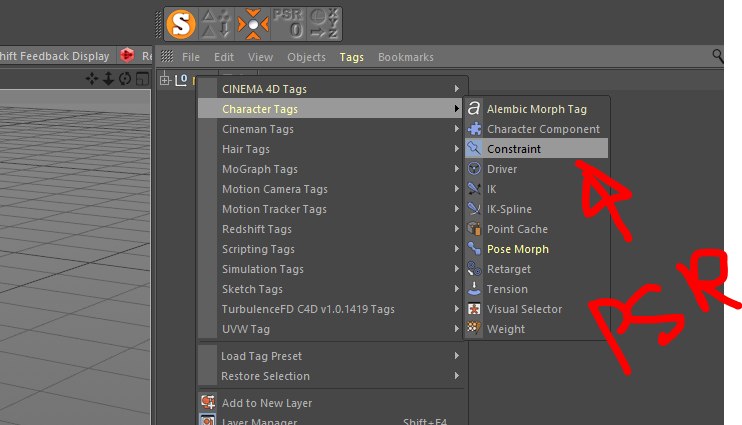Image resolution: width=742 pixels, height=425 pixels.
Task: Click the Weight tag icon
Action: pos(474,329)
